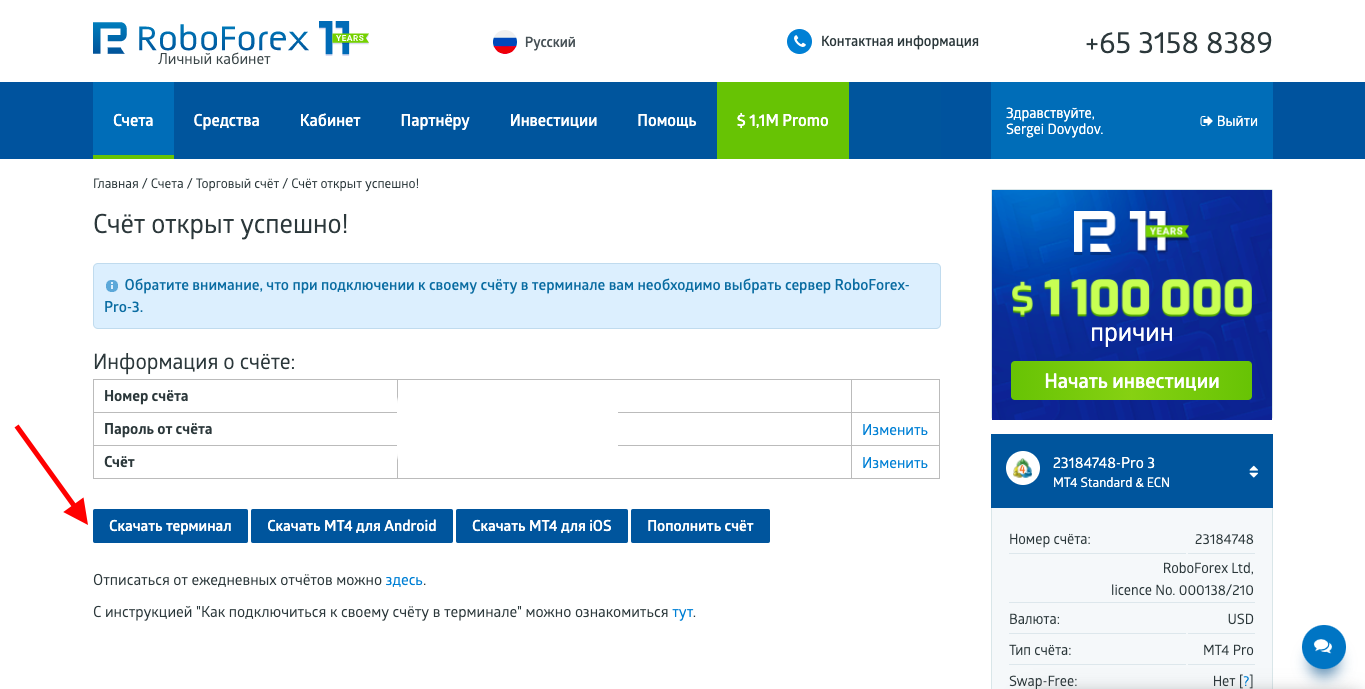Click Изменить in the Пароль от счёта row
1365x689 pixels.
click(x=895, y=429)
